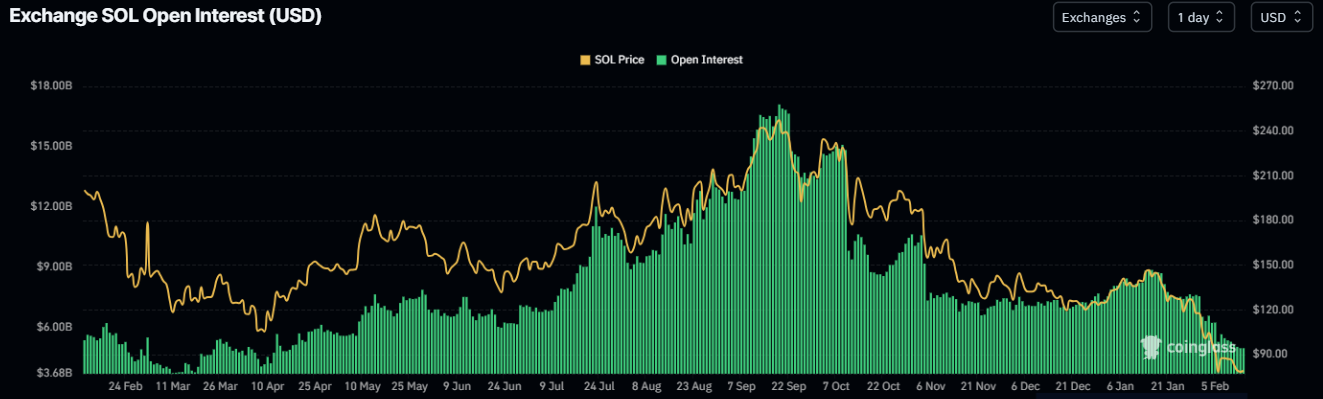The height and width of the screenshot is (399, 1323).
Task: Click the Exchanges dropdown chevron arrows
Action: [x=1137, y=17]
